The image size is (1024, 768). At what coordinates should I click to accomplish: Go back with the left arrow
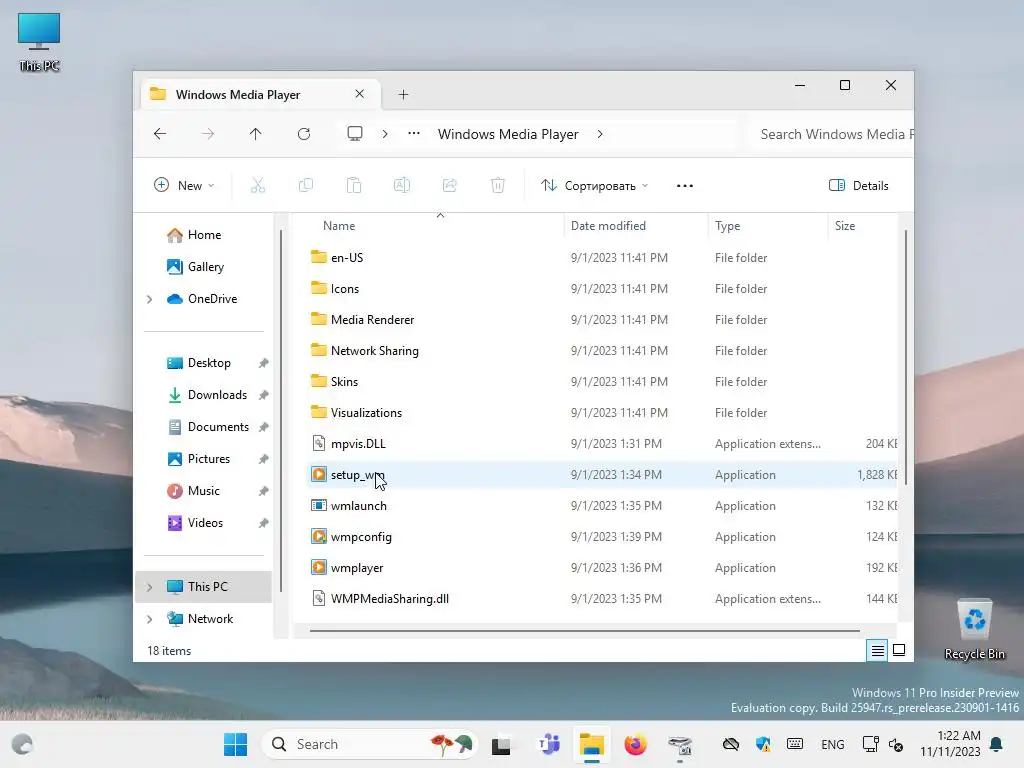160,134
